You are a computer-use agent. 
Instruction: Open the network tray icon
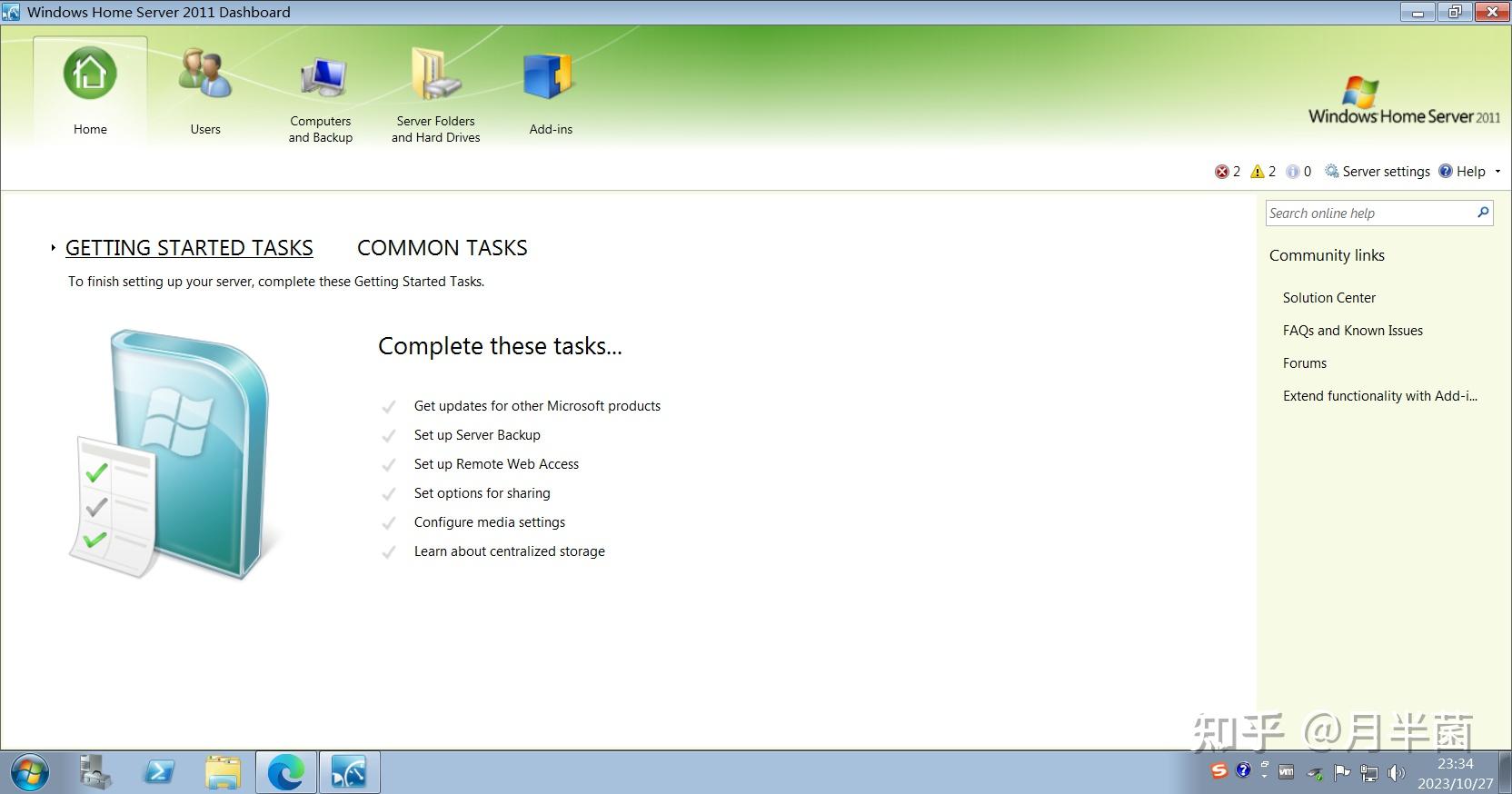(x=1368, y=773)
